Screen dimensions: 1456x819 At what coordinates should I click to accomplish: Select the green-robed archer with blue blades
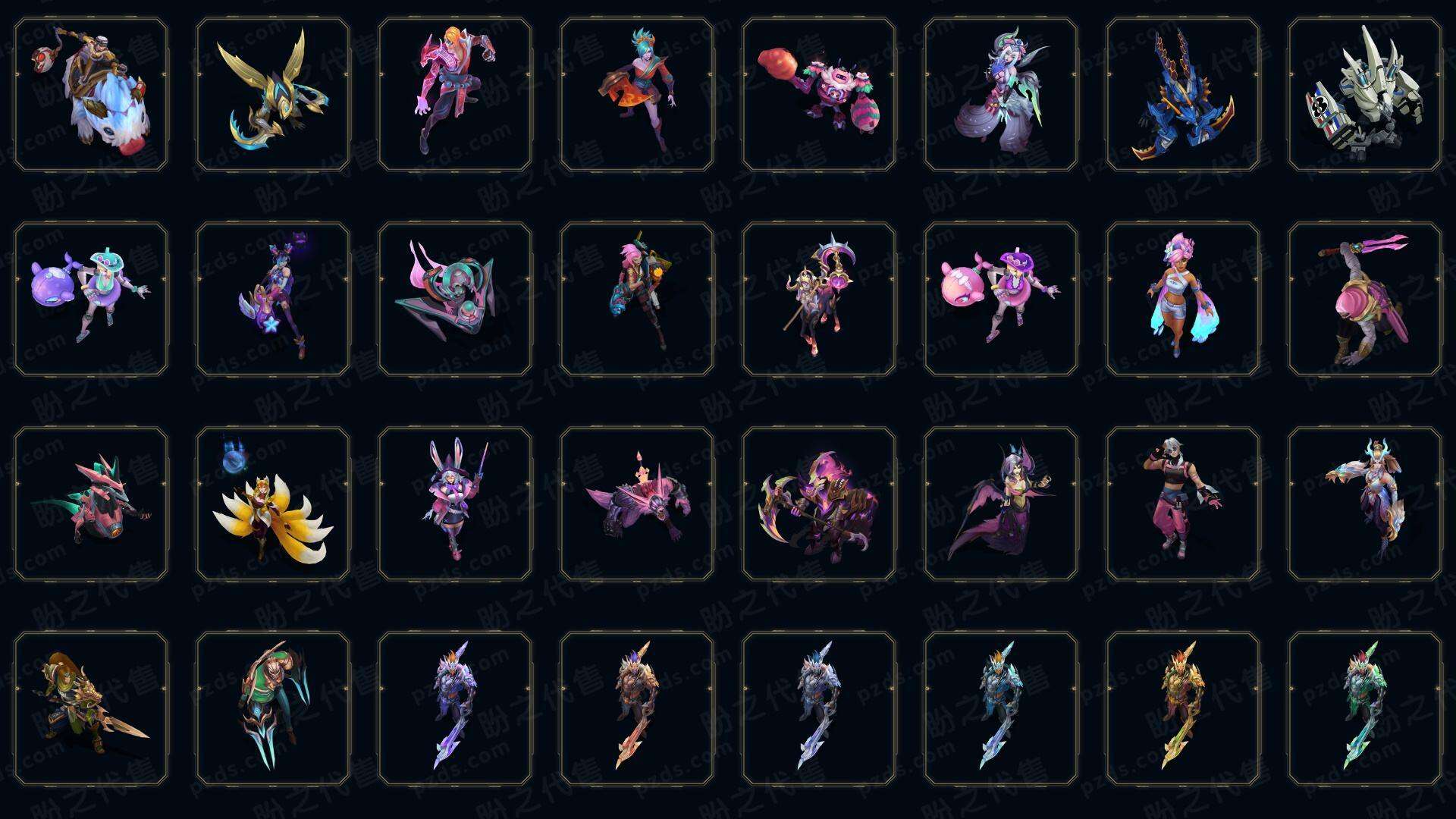(273, 708)
